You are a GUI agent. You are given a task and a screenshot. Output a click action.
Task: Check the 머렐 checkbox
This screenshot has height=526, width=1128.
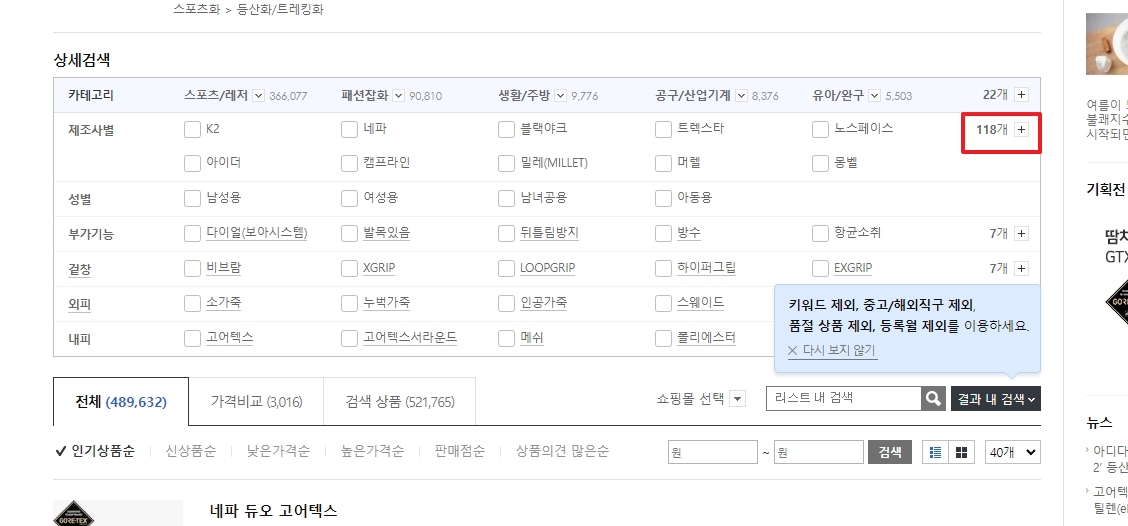pyautogui.click(x=663, y=163)
